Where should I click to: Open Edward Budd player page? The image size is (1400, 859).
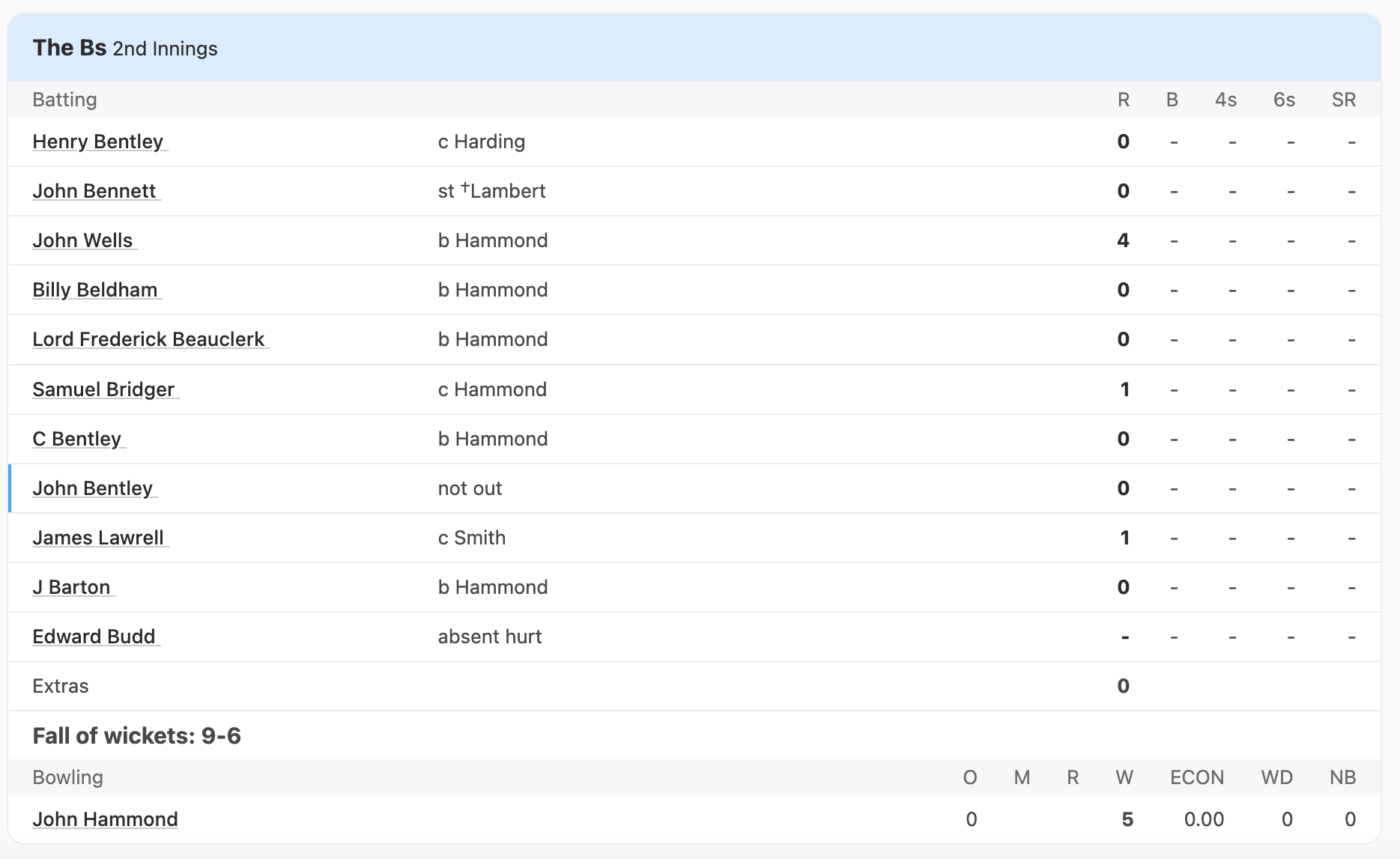click(x=94, y=637)
